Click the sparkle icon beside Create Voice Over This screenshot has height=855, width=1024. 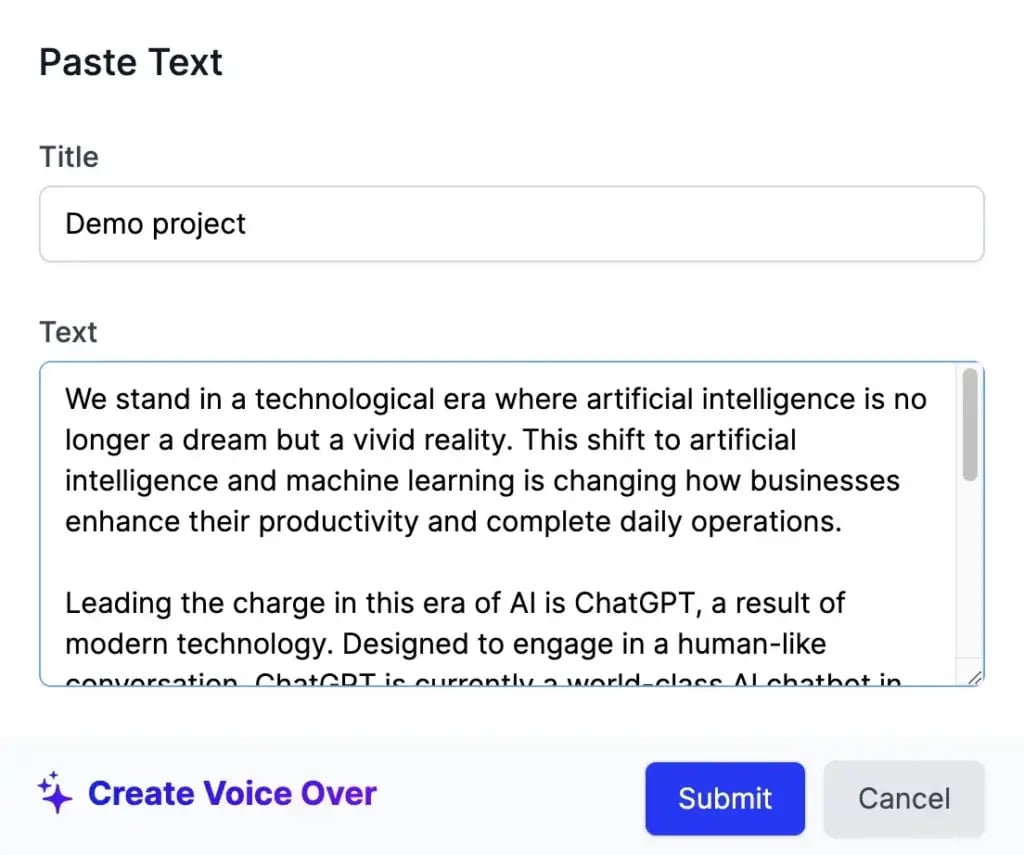pos(55,793)
